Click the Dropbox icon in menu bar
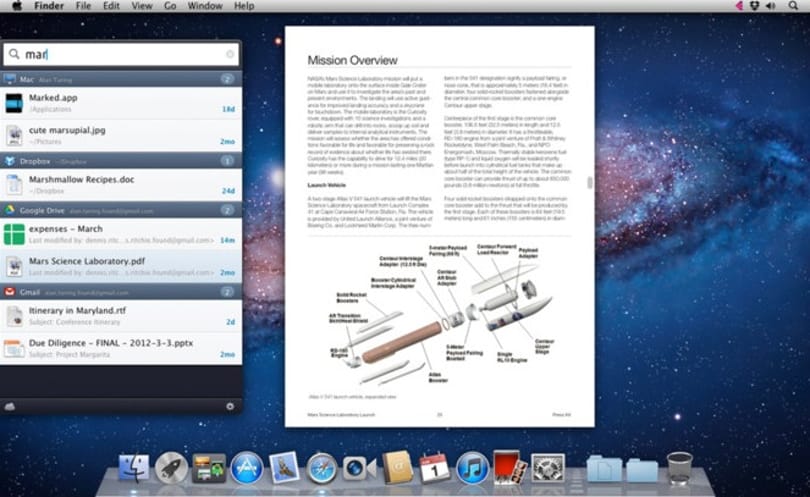The height and width of the screenshot is (497, 810). point(755,6)
